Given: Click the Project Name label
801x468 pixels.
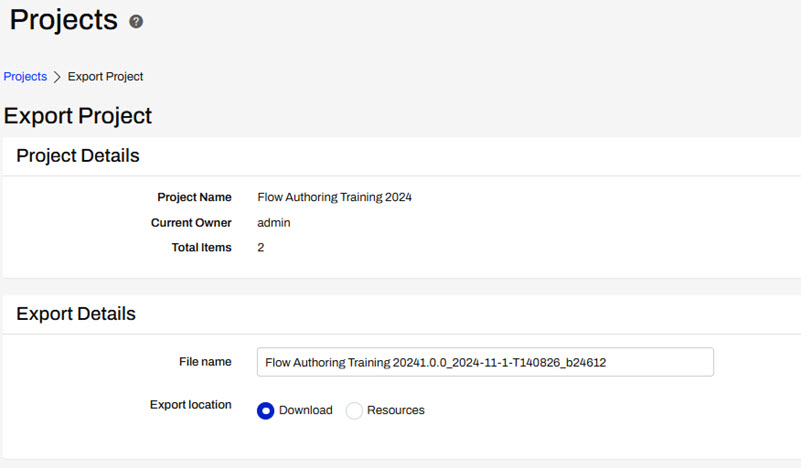Looking at the screenshot, I should click(x=194, y=197).
